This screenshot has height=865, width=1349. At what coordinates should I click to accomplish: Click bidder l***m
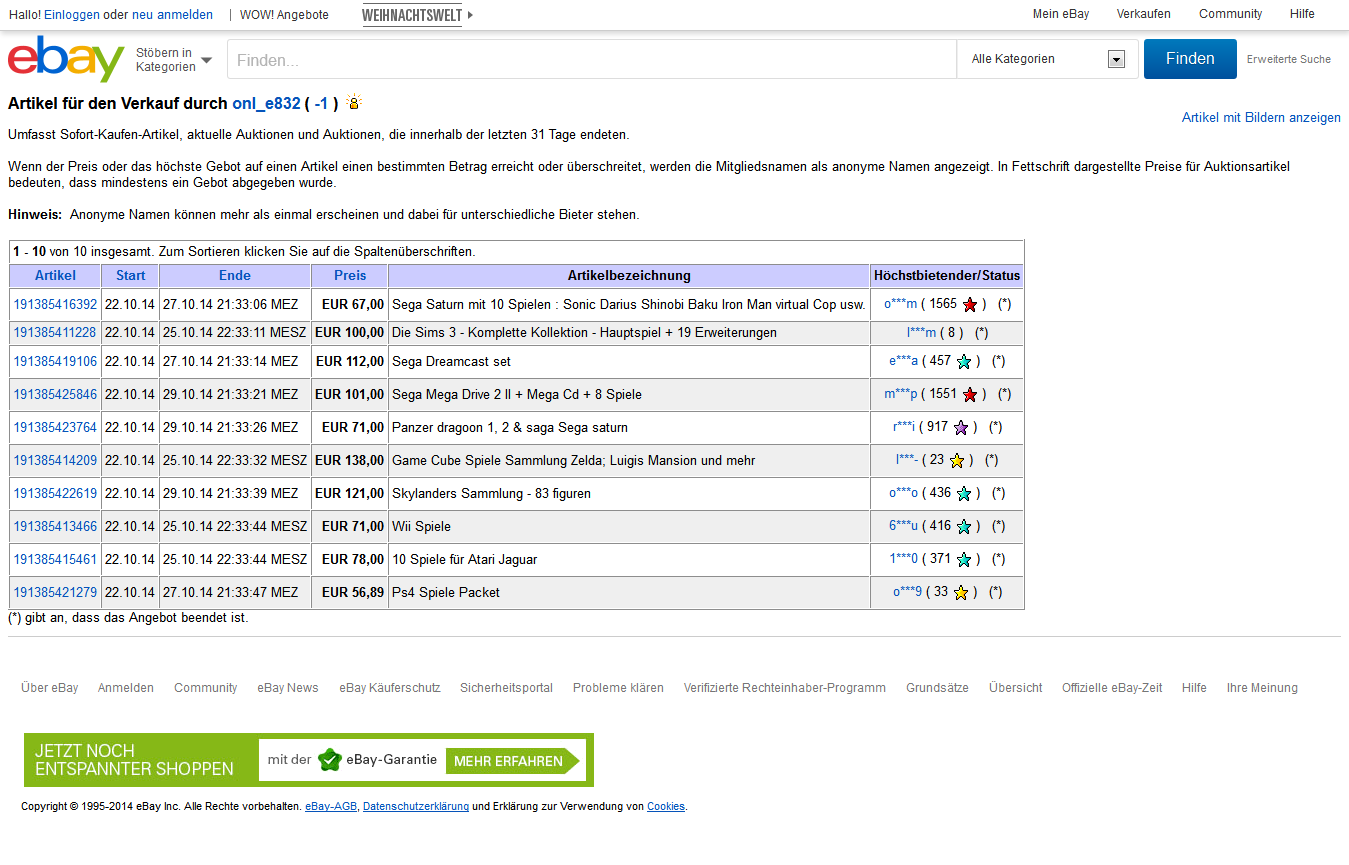click(x=921, y=333)
